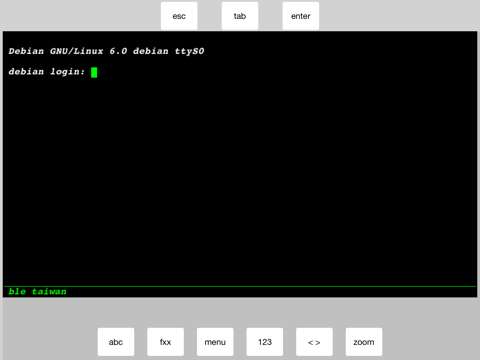
Task: Tap the zoom button
Action: pyautogui.click(x=364, y=342)
